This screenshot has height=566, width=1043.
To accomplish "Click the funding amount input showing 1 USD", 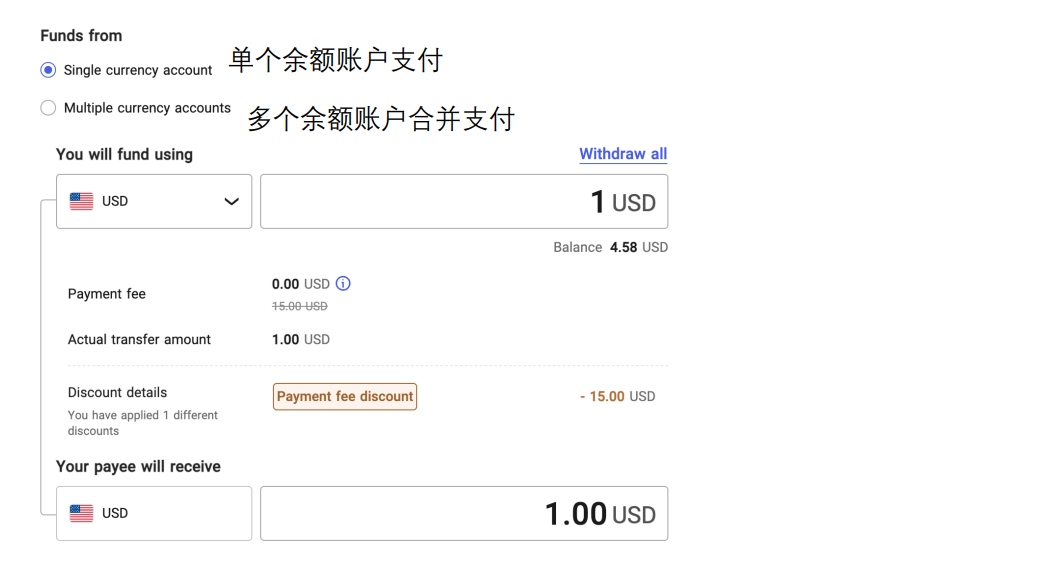I will coord(464,202).
